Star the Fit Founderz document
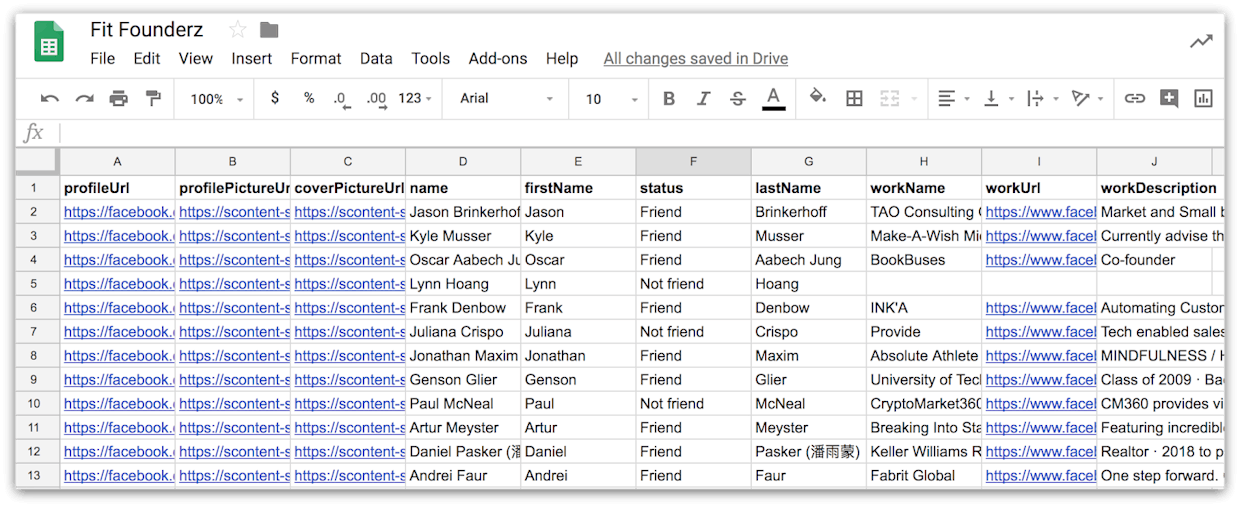 click(x=237, y=29)
